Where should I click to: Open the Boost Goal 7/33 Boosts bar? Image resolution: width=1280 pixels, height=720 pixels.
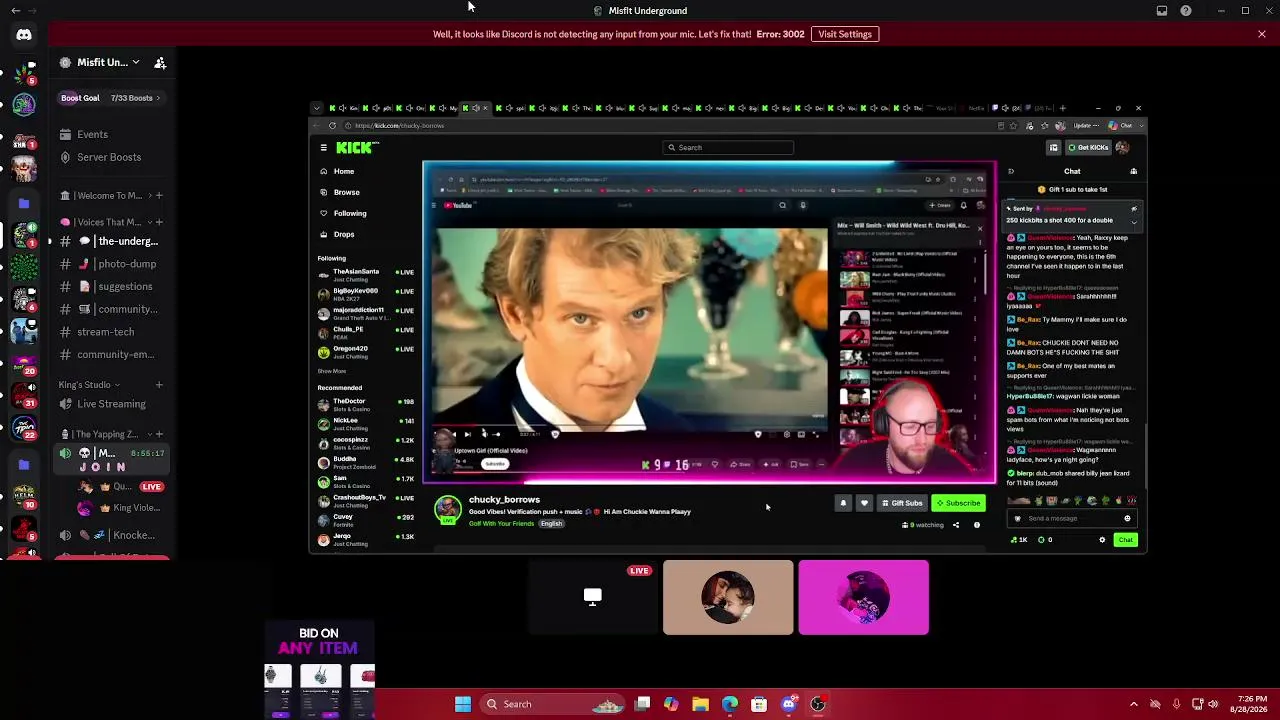[110, 98]
